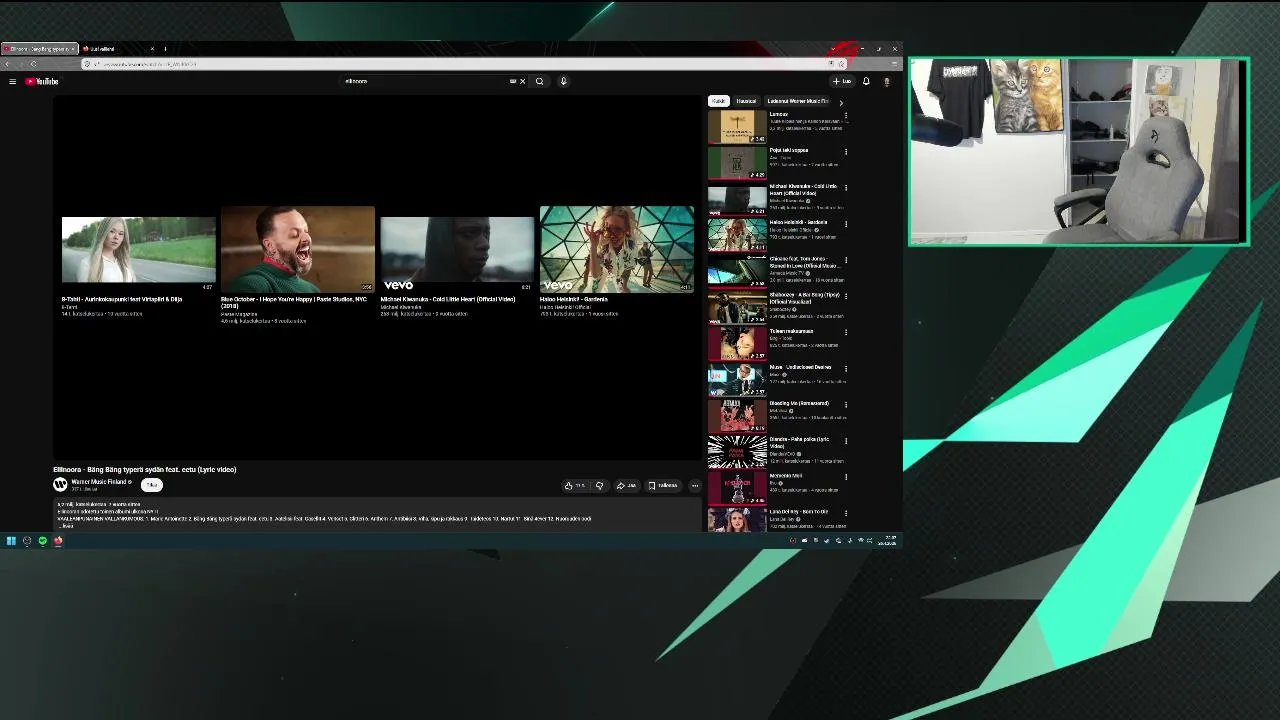Open the account avatar menu
Screen dimensions: 1280x720
point(886,81)
